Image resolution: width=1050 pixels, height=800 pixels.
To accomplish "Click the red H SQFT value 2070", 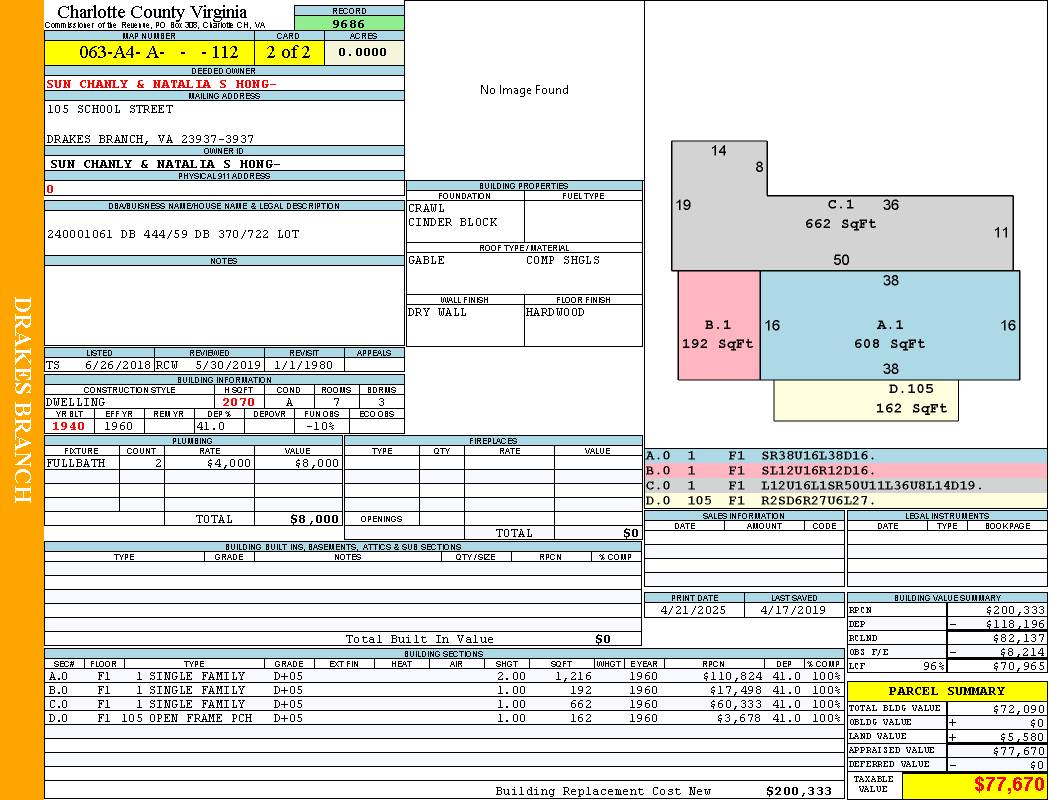I will pyautogui.click(x=238, y=402).
